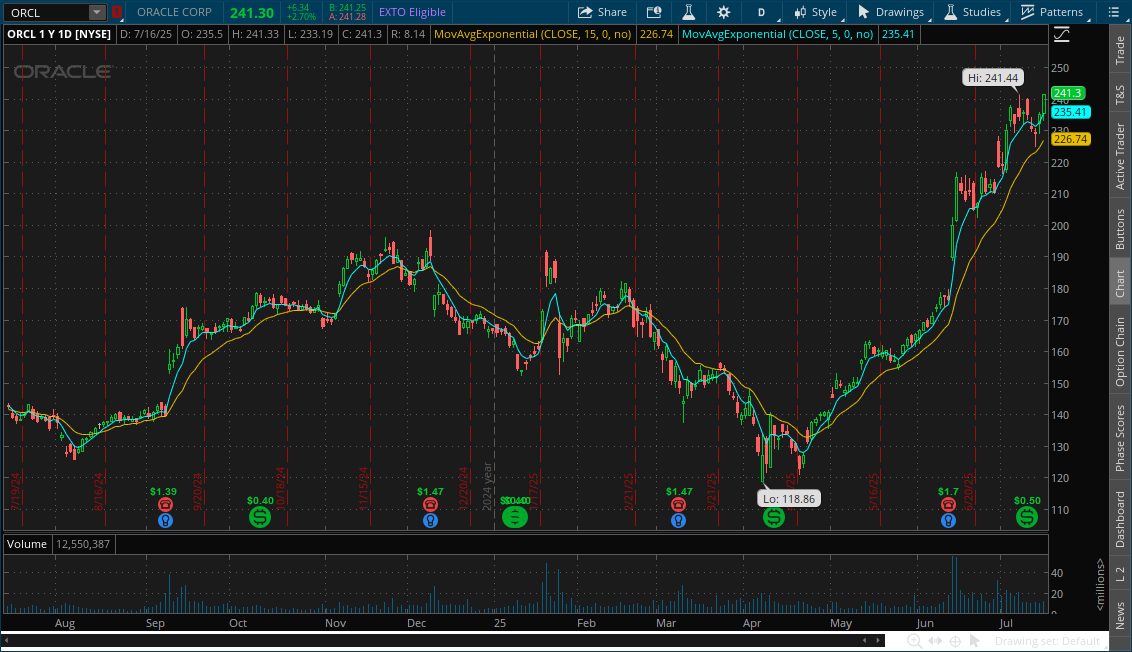Click the crosshair icon at bottom
Viewport: 1132px width, 652px height.
coord(955,641)
